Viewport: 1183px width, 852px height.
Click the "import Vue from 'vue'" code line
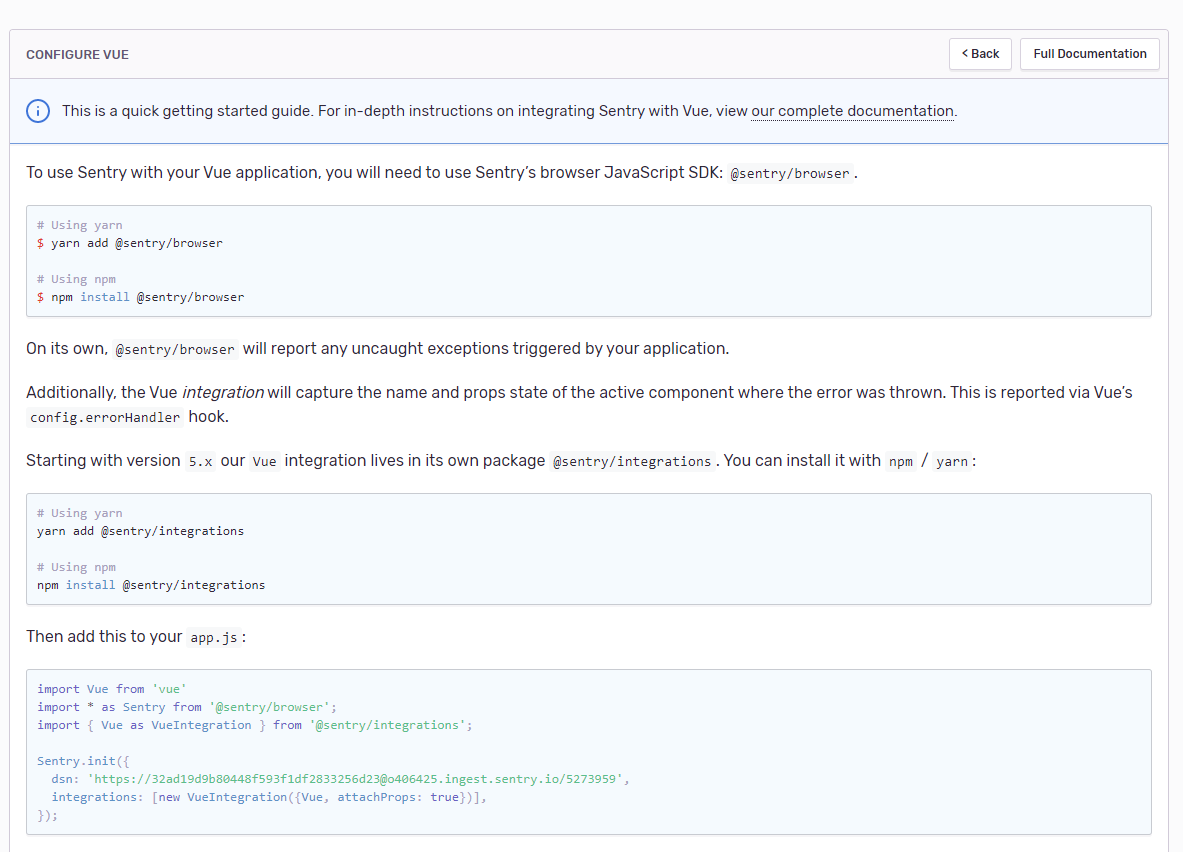tap(112, 689)
